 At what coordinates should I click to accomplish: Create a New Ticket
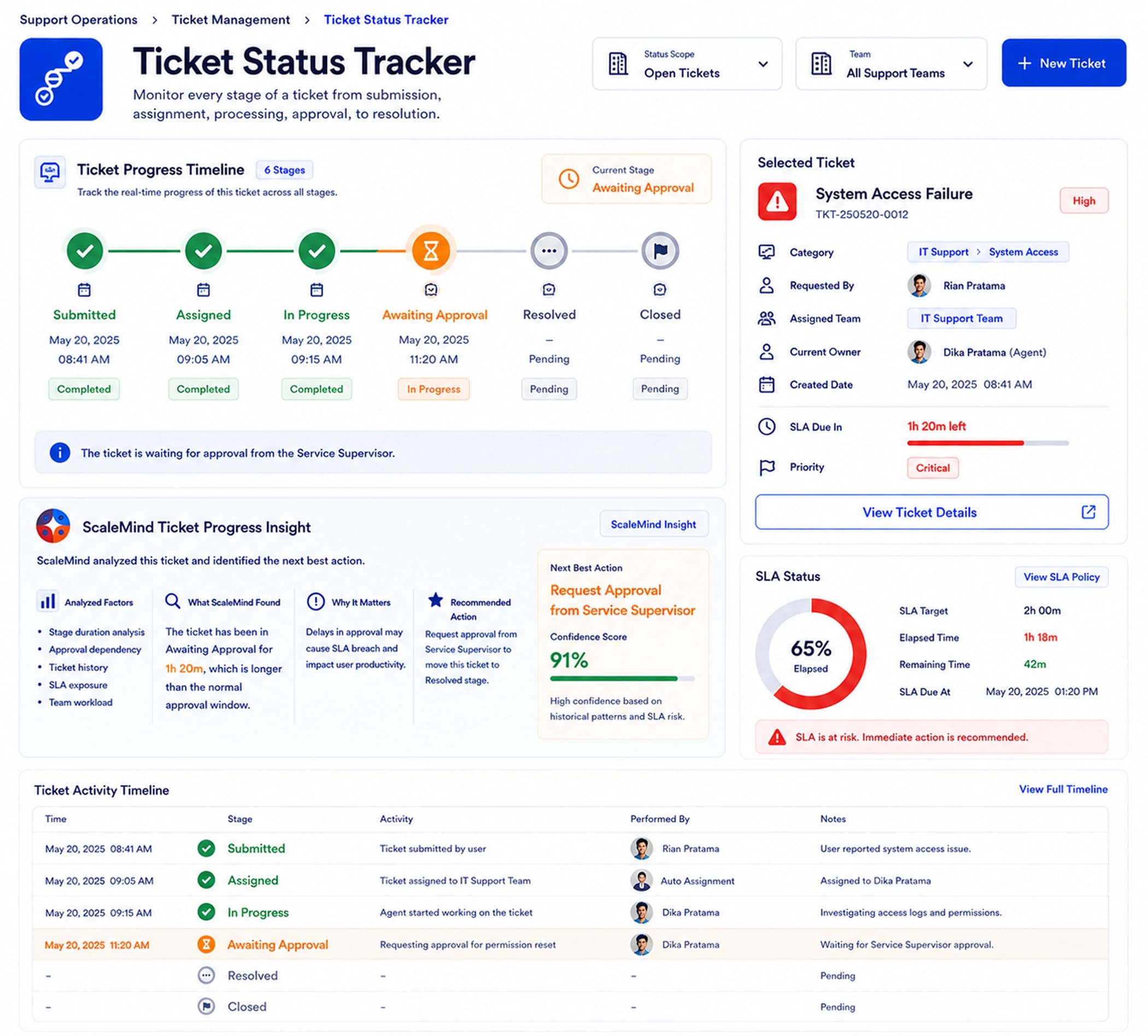click(x=1064, y=63)
